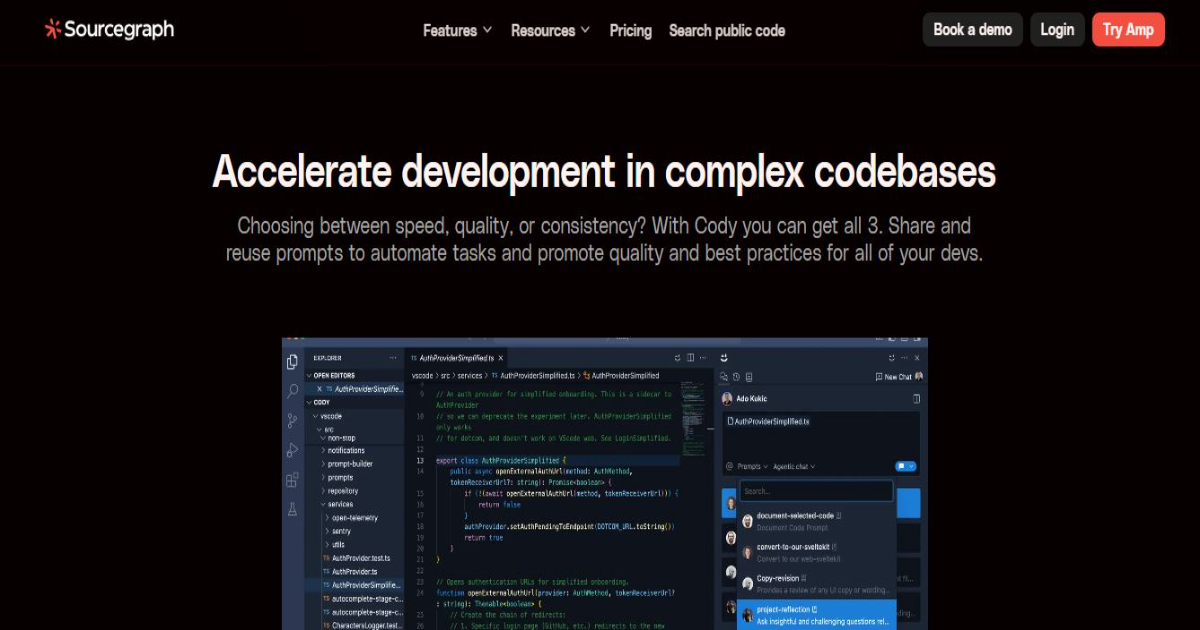Viewport: 1200px width, 630px height.
Task: Expand the Features menu
Action: 457,30
